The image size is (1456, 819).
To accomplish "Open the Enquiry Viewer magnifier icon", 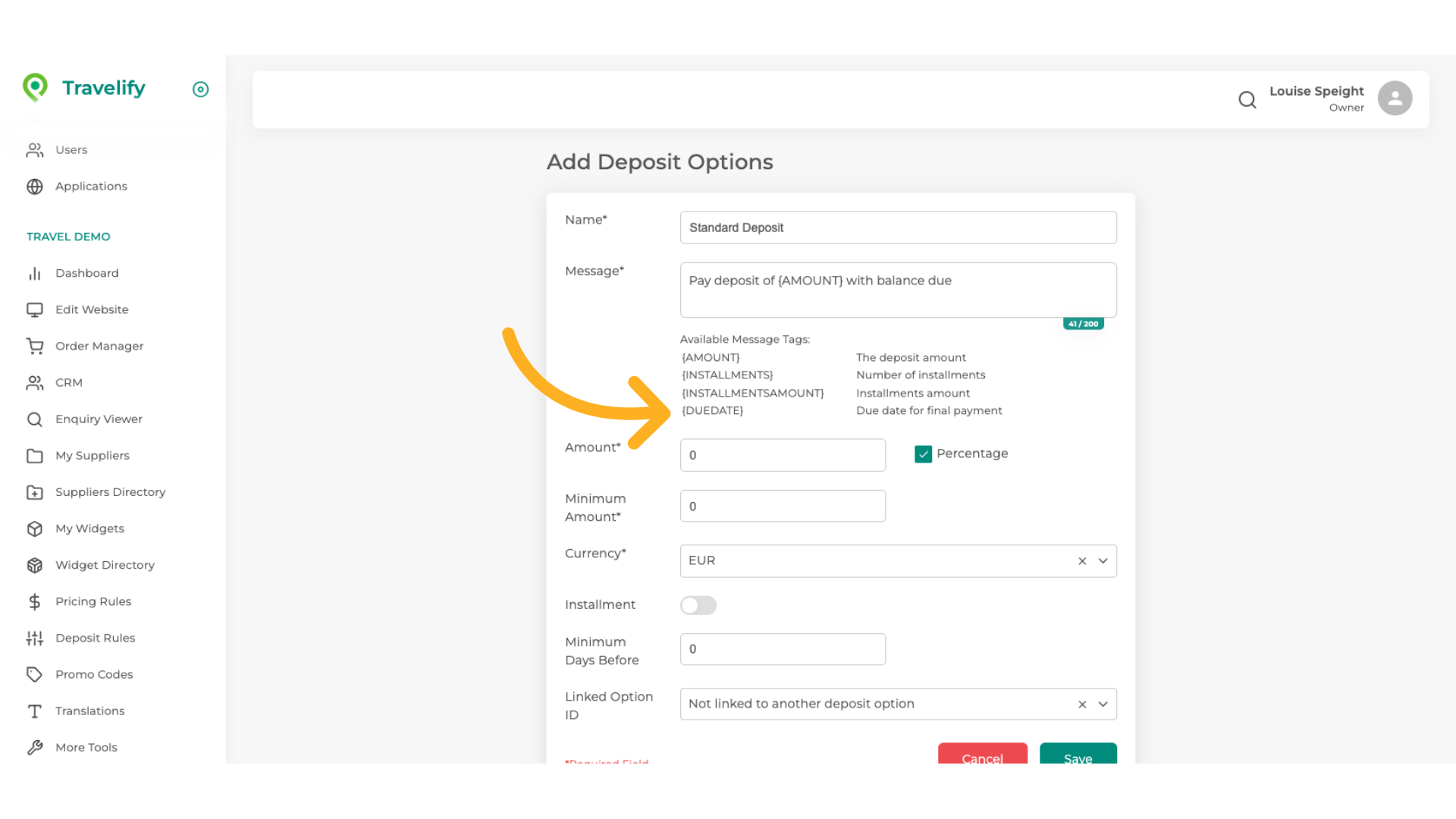I will (x=35, y=419).
